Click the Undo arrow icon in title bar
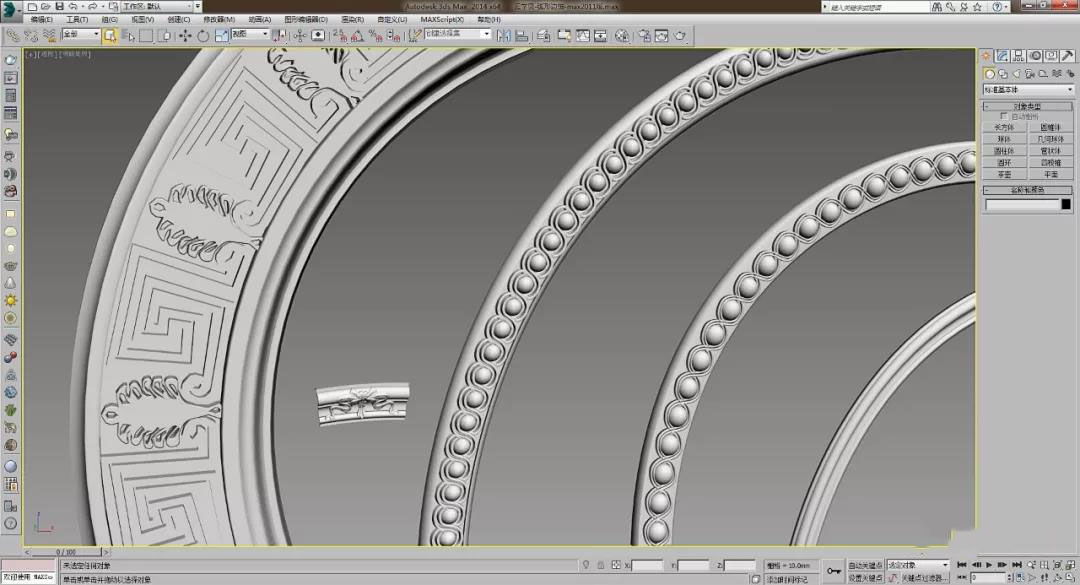Viewport: 1080px width, 585px height. click(72, 6)
